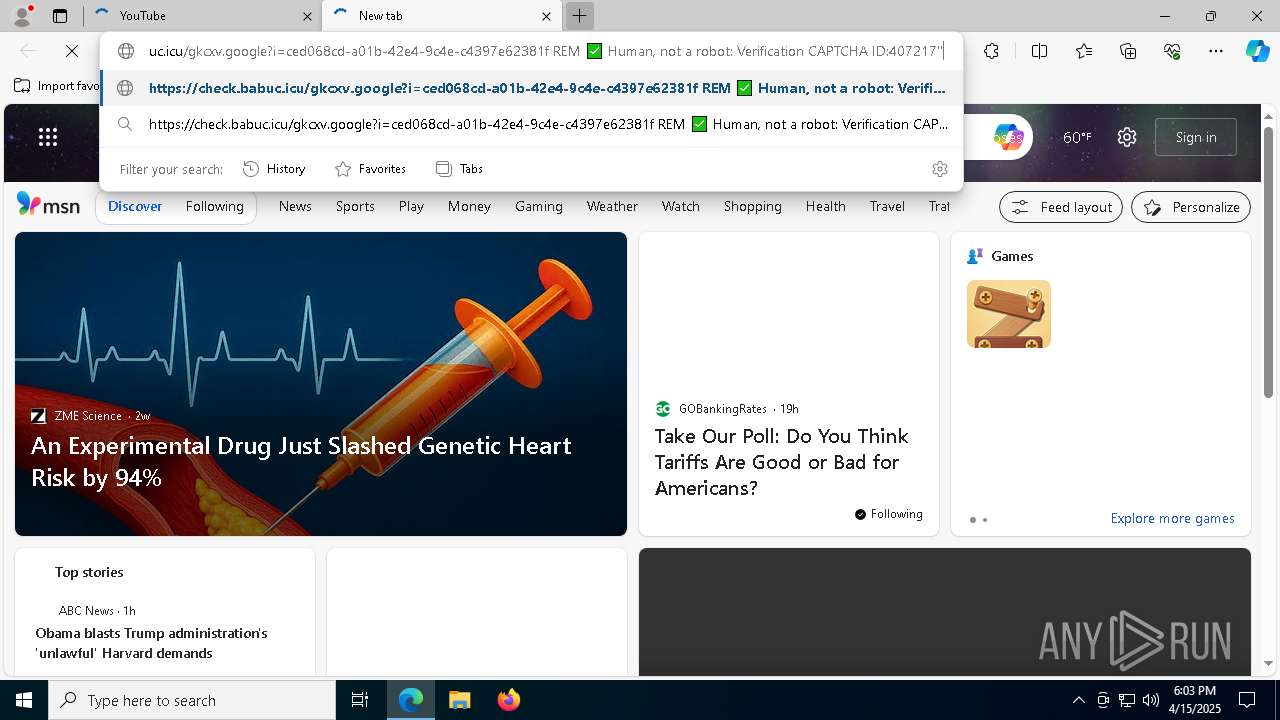
Task: Open the Tariffs poll article headline
Action: [781, 462]
